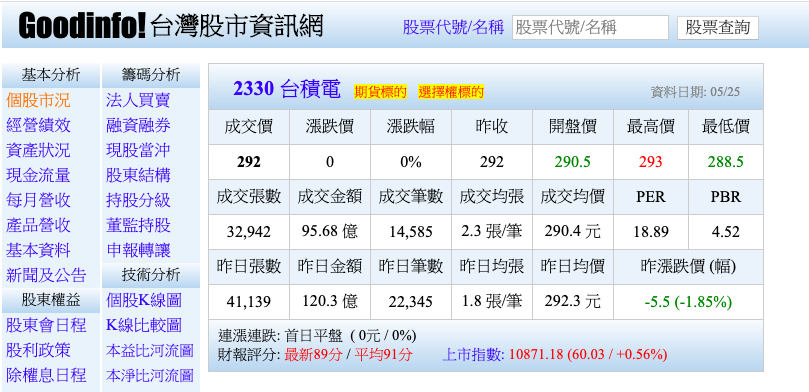The image size is (809, 392).
Task: Click the 2330 台積電 stock title
Action: (287, 90)
